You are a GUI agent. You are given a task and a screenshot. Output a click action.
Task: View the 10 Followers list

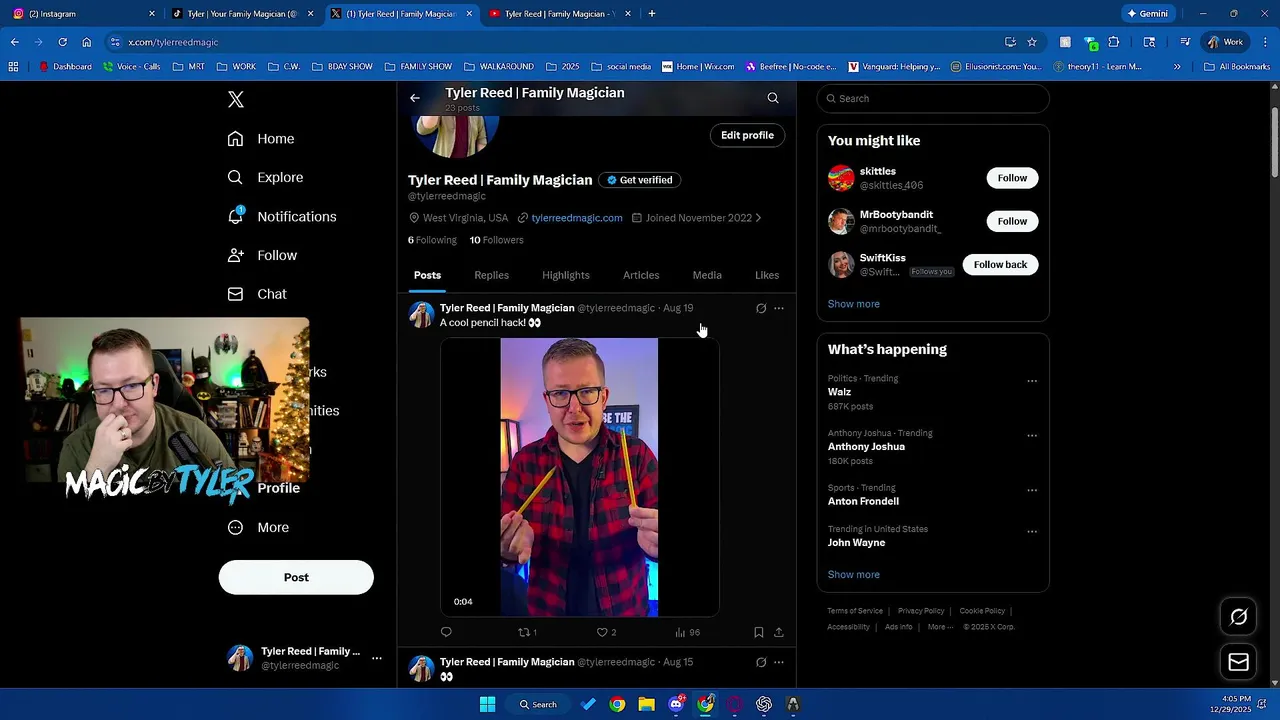coord(497,240)
